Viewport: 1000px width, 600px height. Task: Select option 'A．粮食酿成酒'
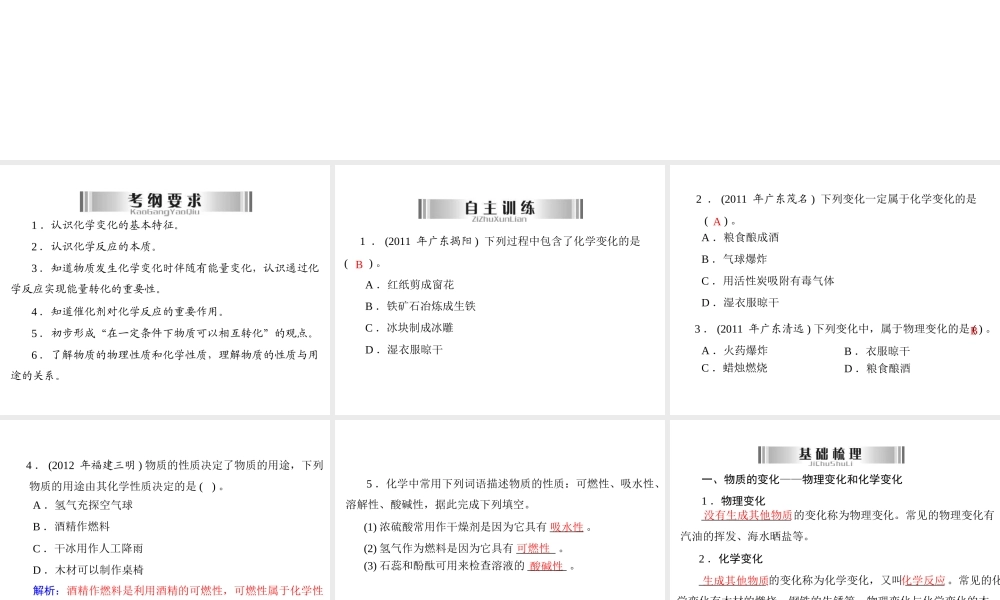(740, 238)
